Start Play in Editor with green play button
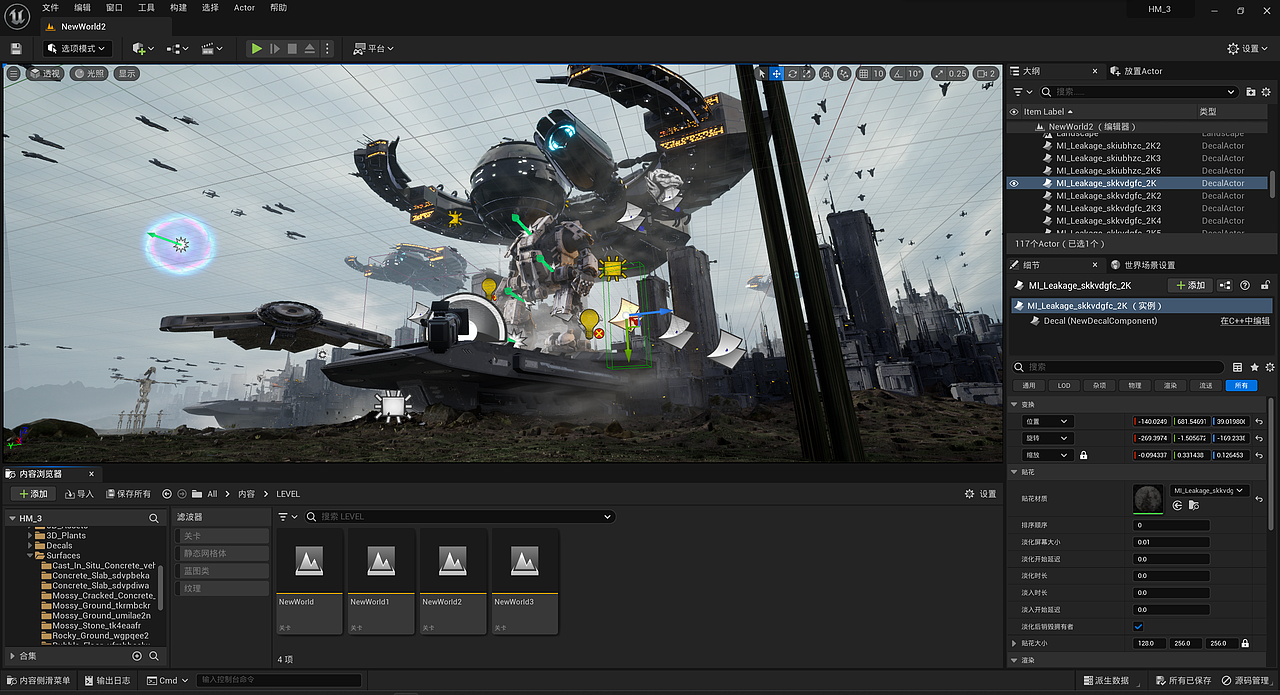This screenshot has height=695, width=1280. click(x=256, y=48)
